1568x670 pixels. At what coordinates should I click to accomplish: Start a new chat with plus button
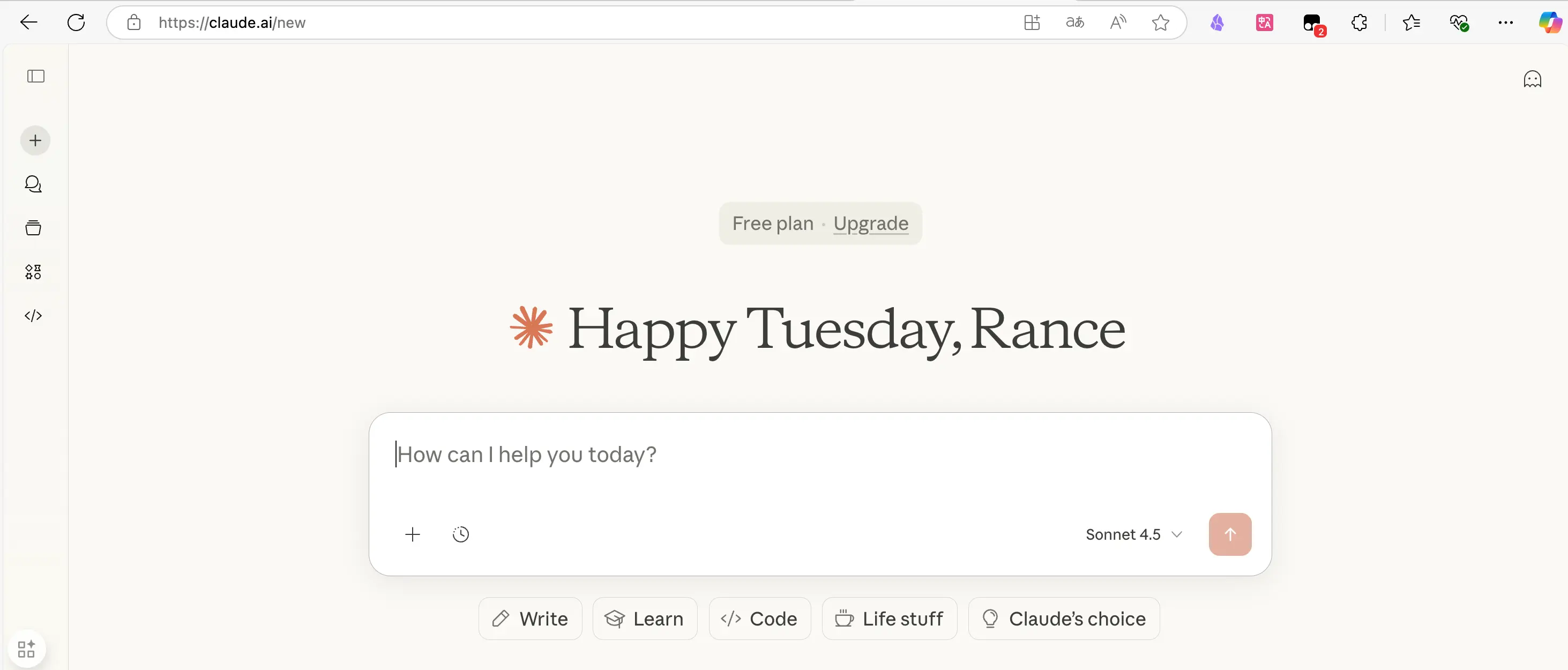[x=35, y=140]
